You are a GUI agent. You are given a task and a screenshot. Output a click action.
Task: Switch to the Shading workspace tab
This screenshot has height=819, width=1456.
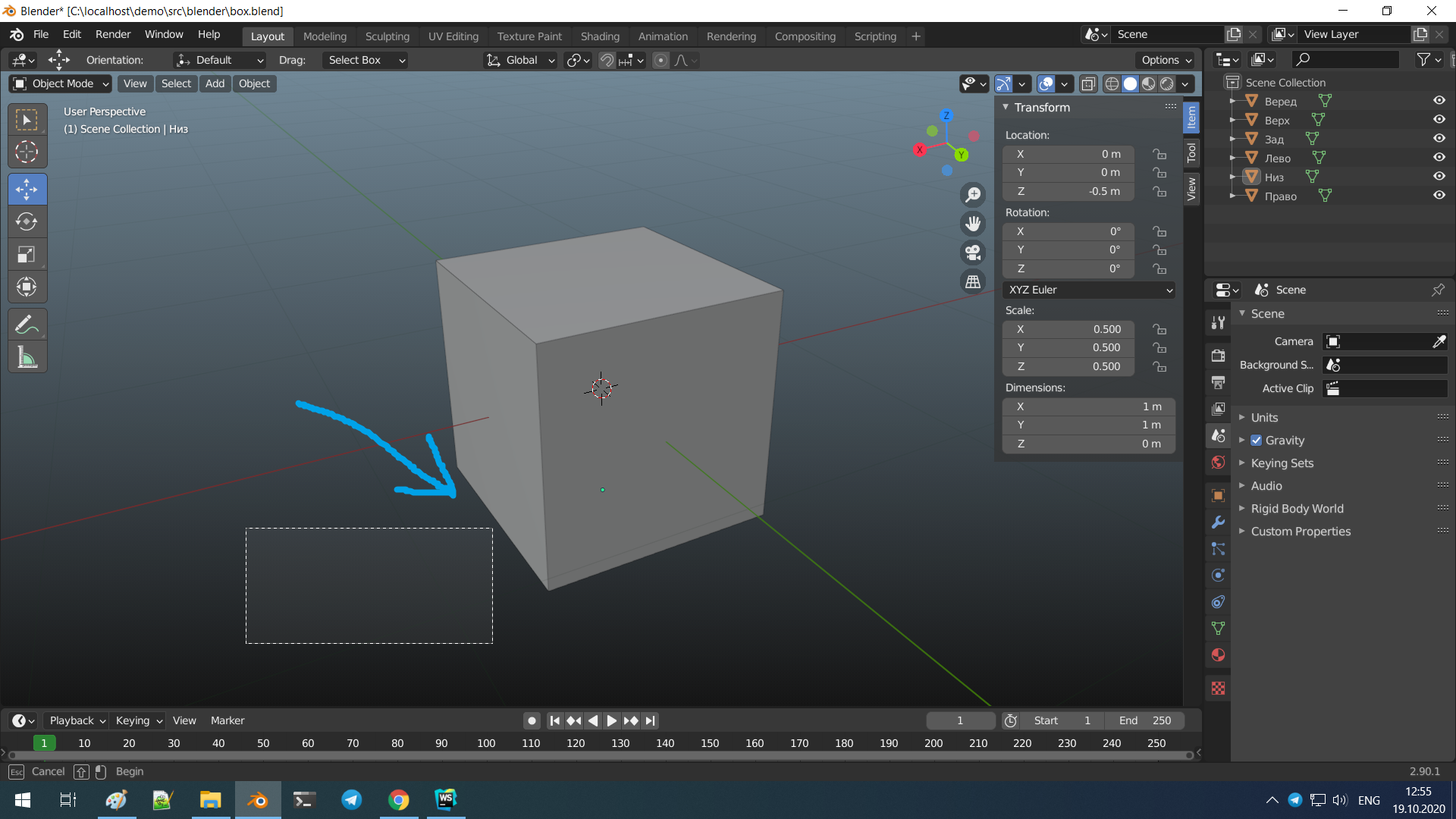600,36
